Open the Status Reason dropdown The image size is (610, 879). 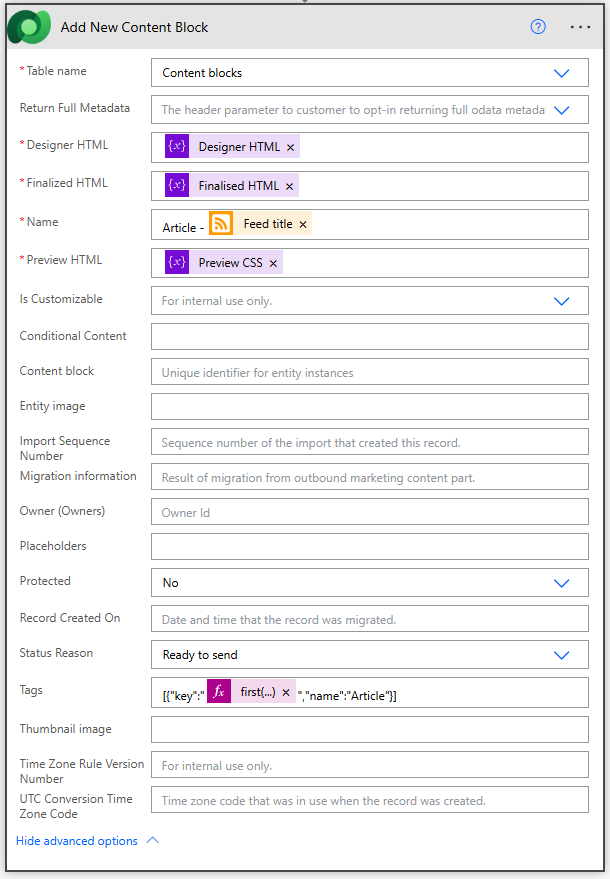[561, 655]
